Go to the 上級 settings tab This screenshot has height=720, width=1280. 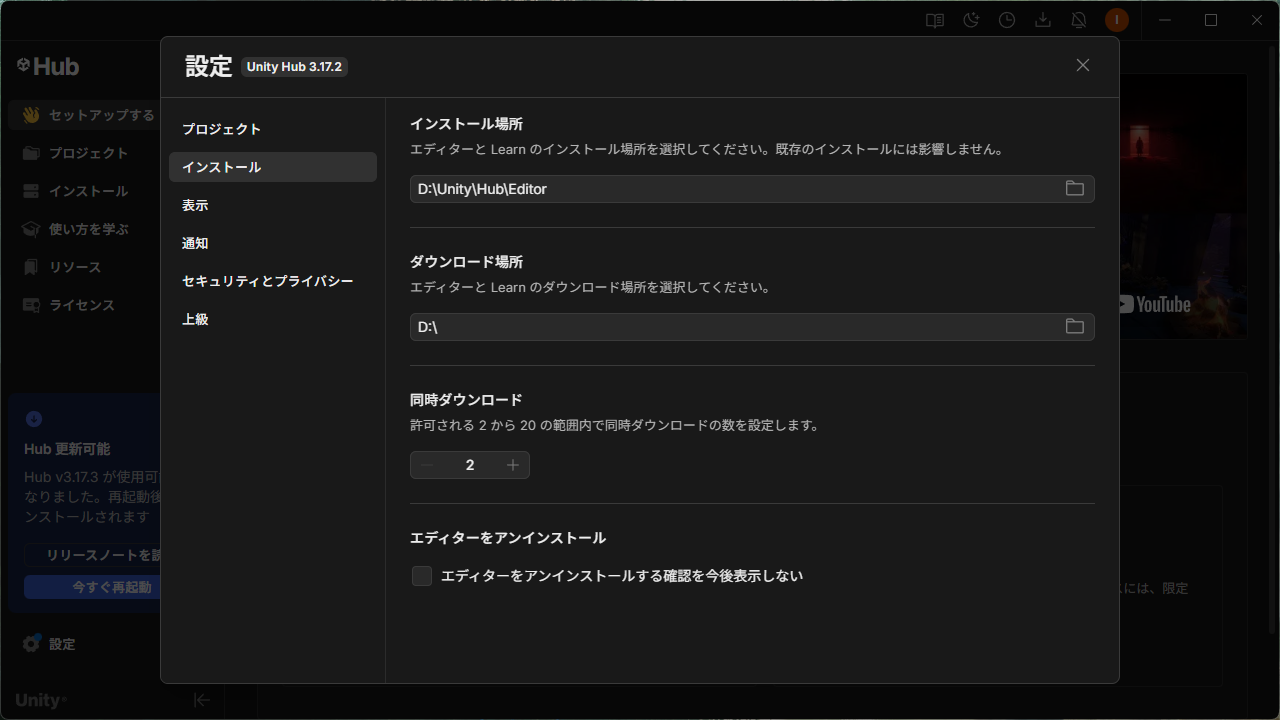coord(195,319)
